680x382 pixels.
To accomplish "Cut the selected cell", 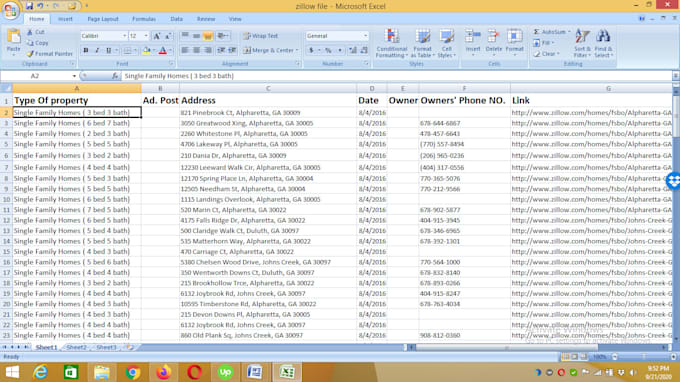I will coord(36,32).
